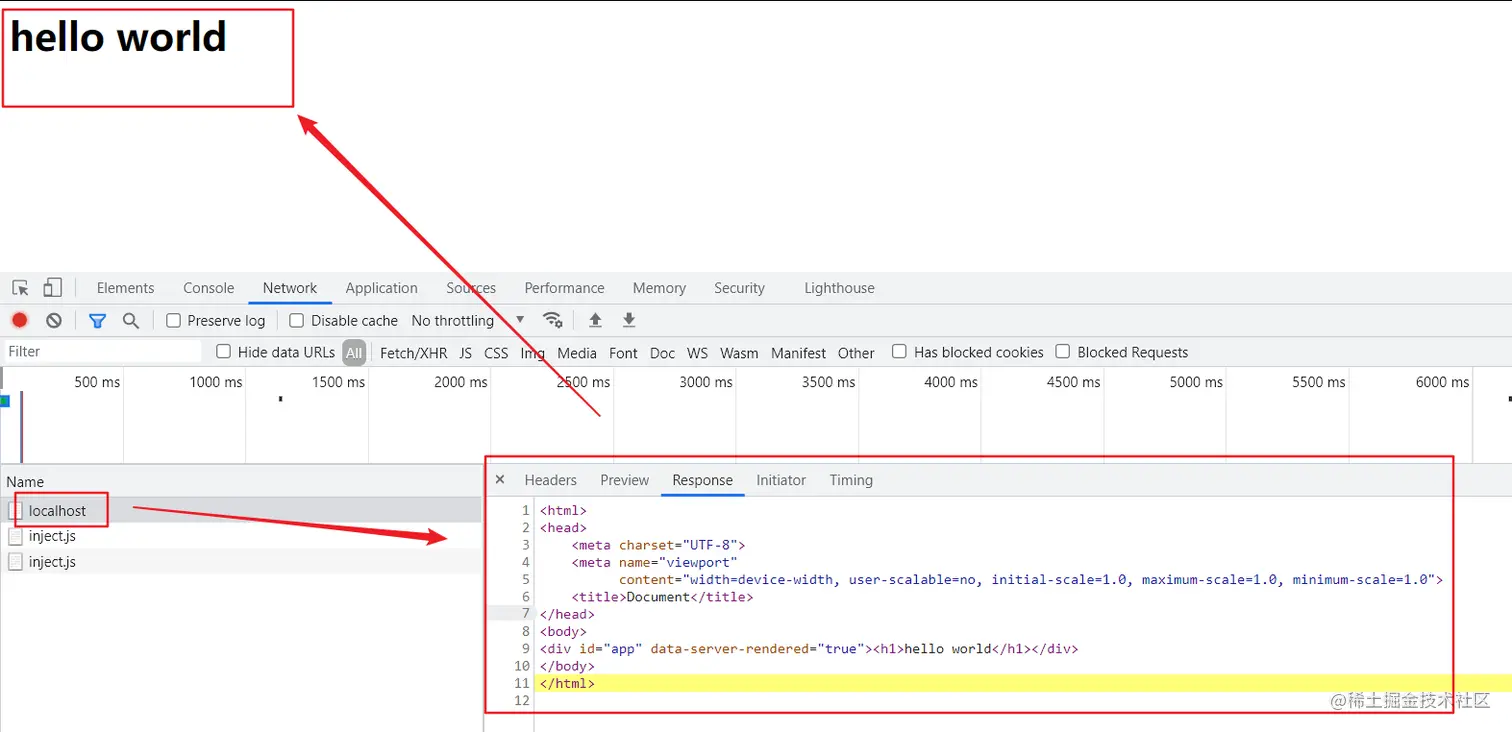Toggle the filter funnel icon
Image resolution: width=1512 pixels, height=732 pixels.
click(97, 320)
